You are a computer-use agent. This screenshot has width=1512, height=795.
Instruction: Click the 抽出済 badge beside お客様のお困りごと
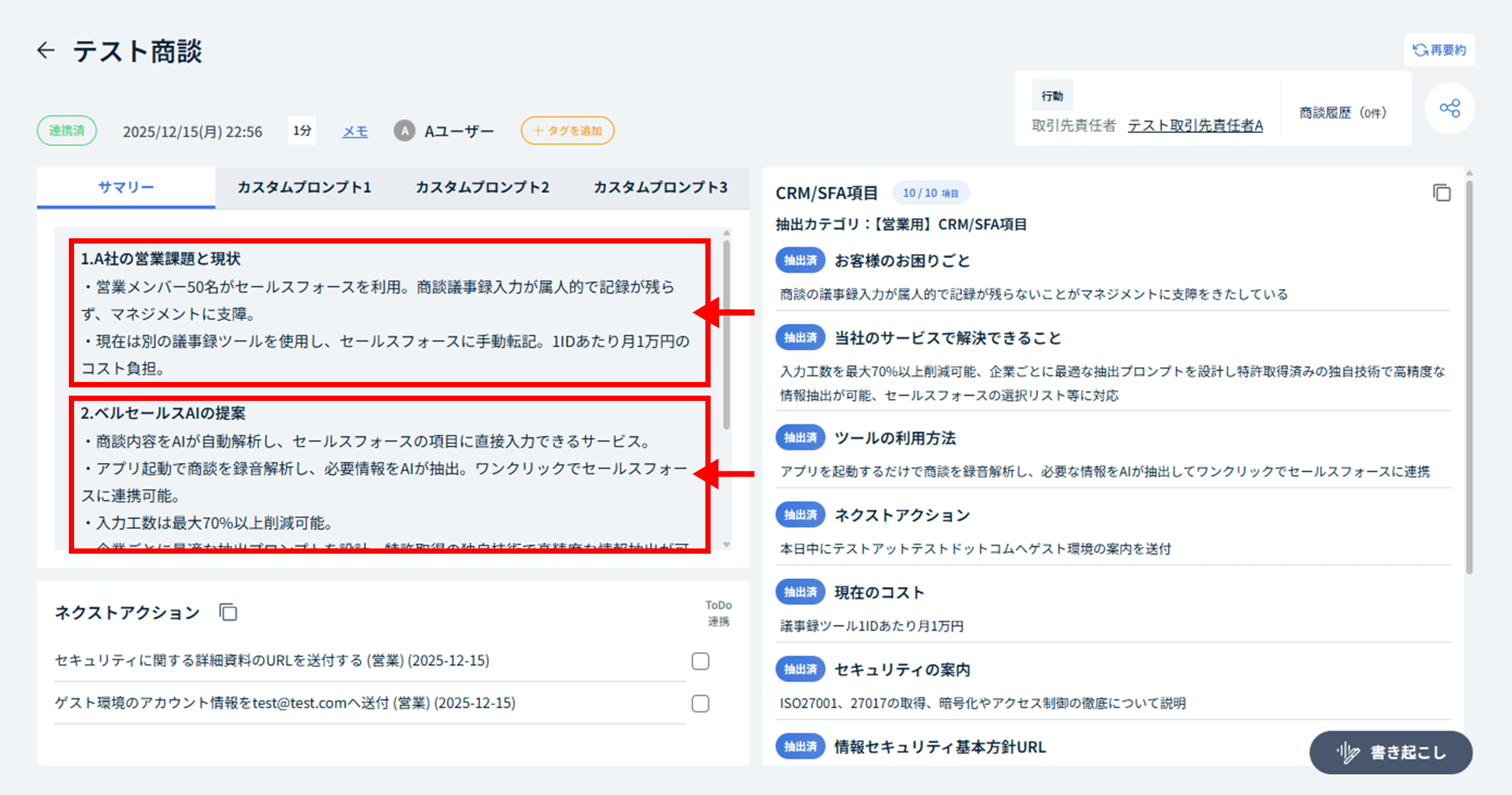click(x=800, y=261)
